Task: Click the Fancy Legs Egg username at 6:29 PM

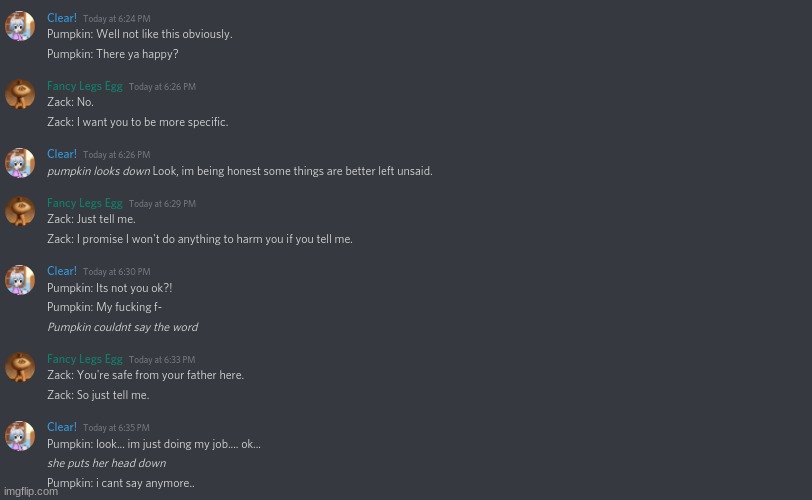Action: pos(85,203)
